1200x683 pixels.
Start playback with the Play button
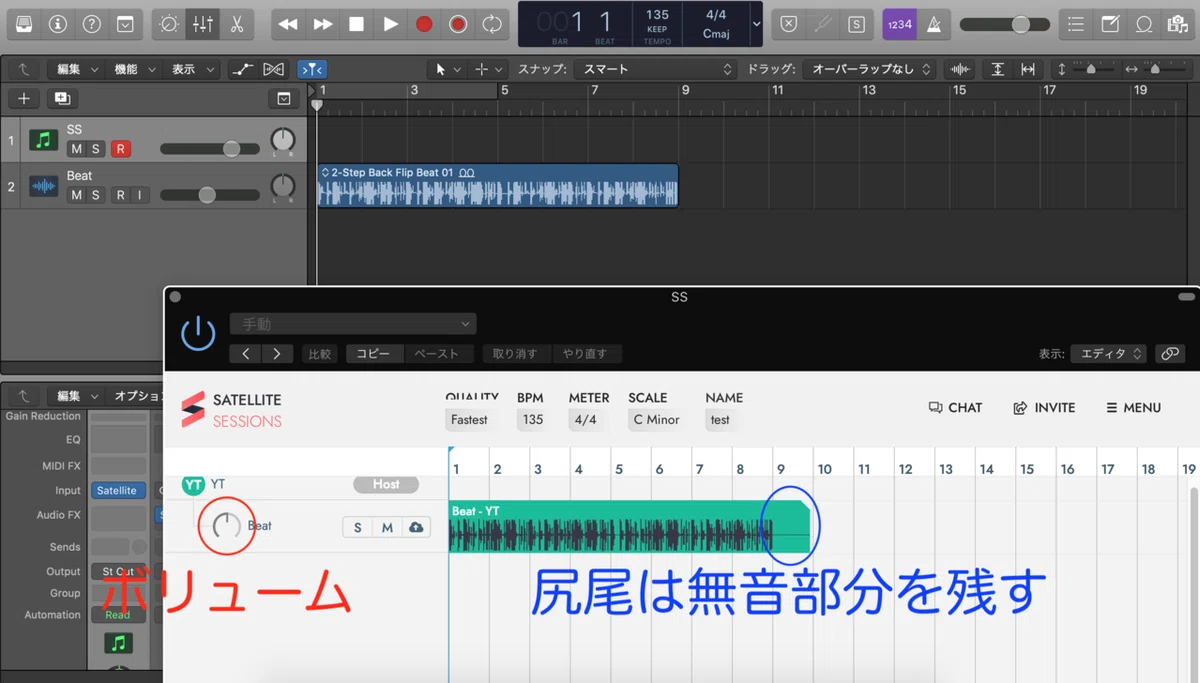390,23
